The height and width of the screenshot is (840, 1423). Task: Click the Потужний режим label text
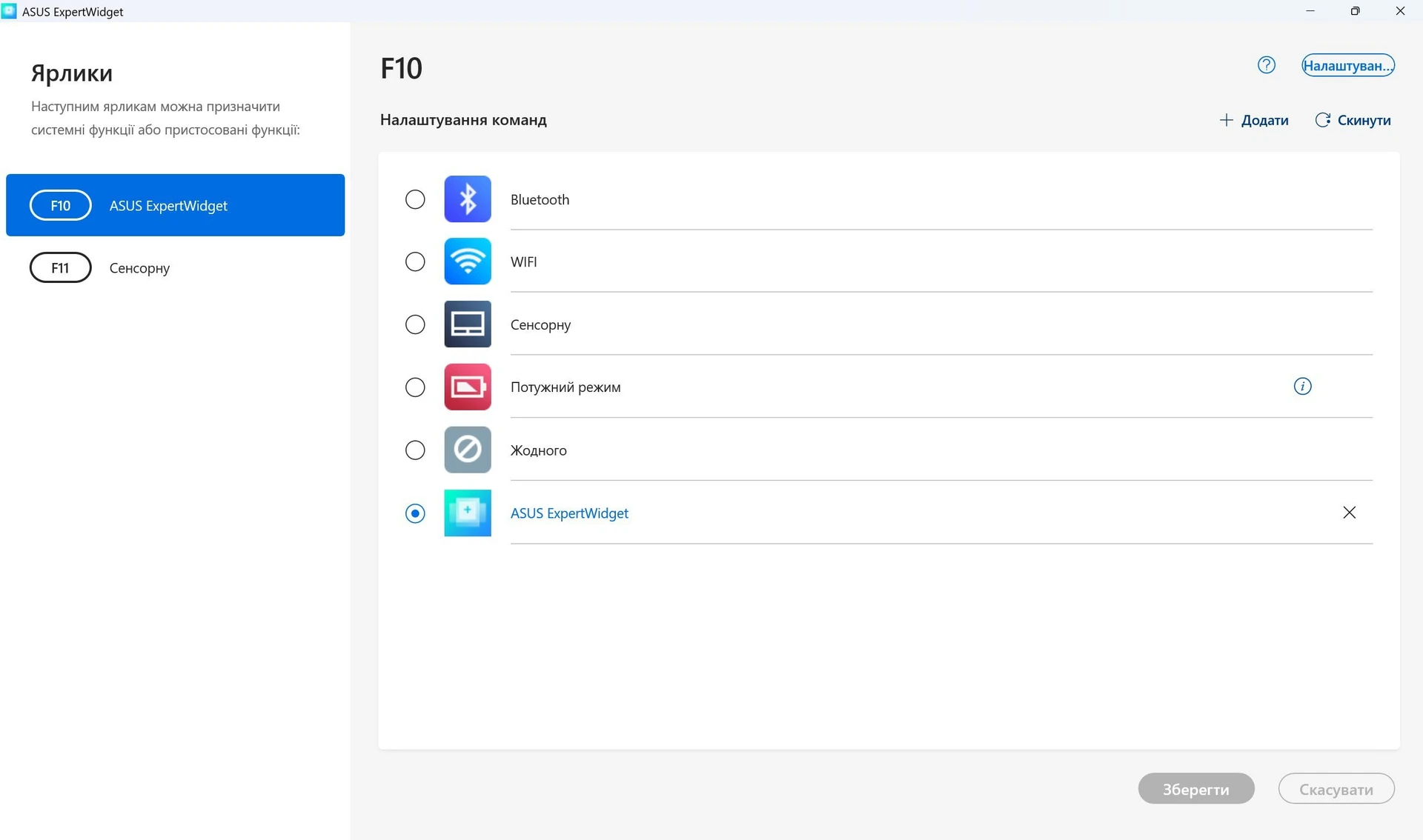pyautogui.click(x=565, y=387)
